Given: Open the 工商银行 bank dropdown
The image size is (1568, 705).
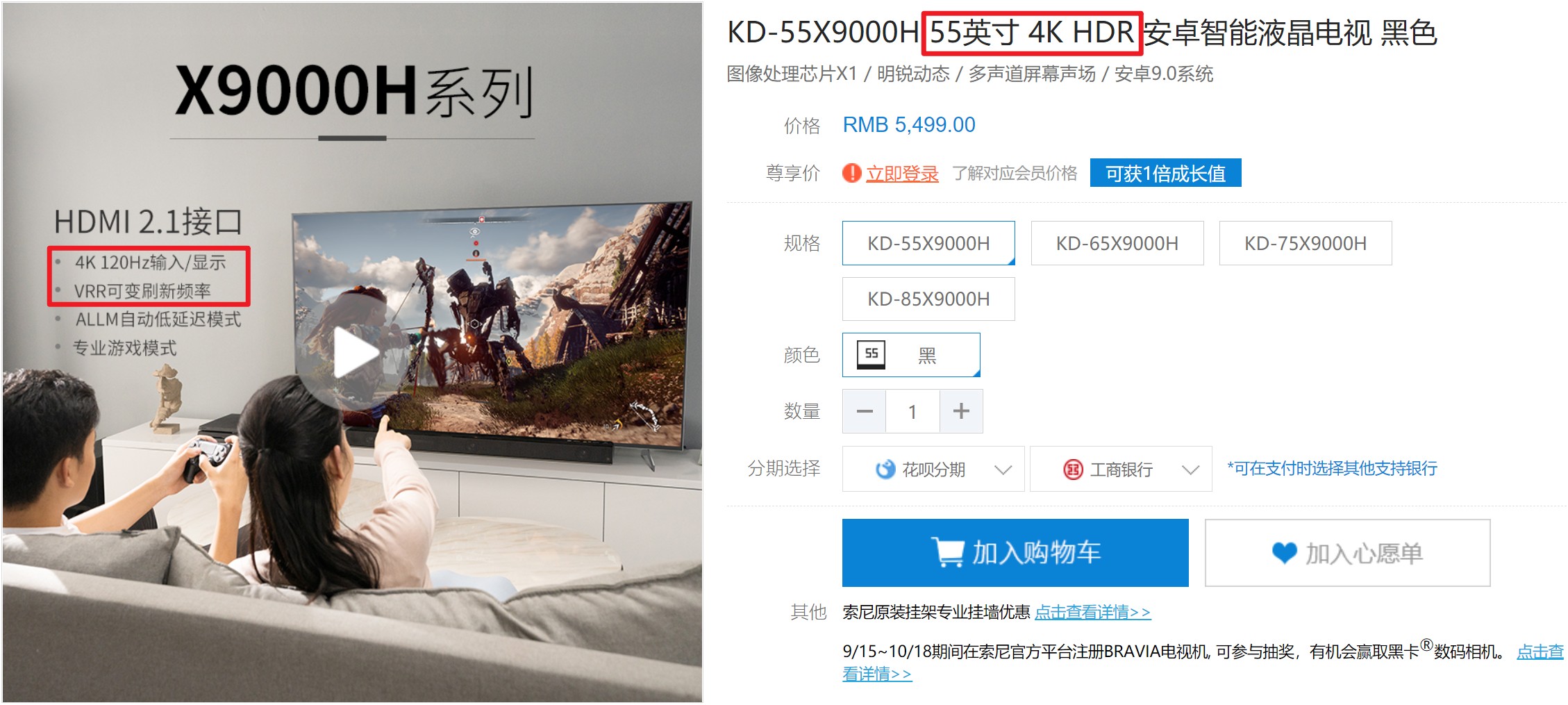Looking at the screenshot, I should coord(1121,470).
